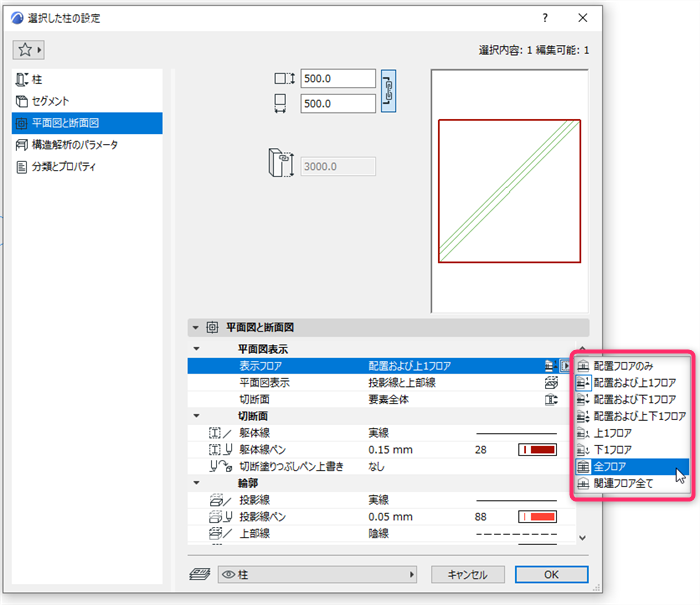700x605 pixels.
Task: Click the 上部線 dashed line sample
Action: tap(517, 534)
